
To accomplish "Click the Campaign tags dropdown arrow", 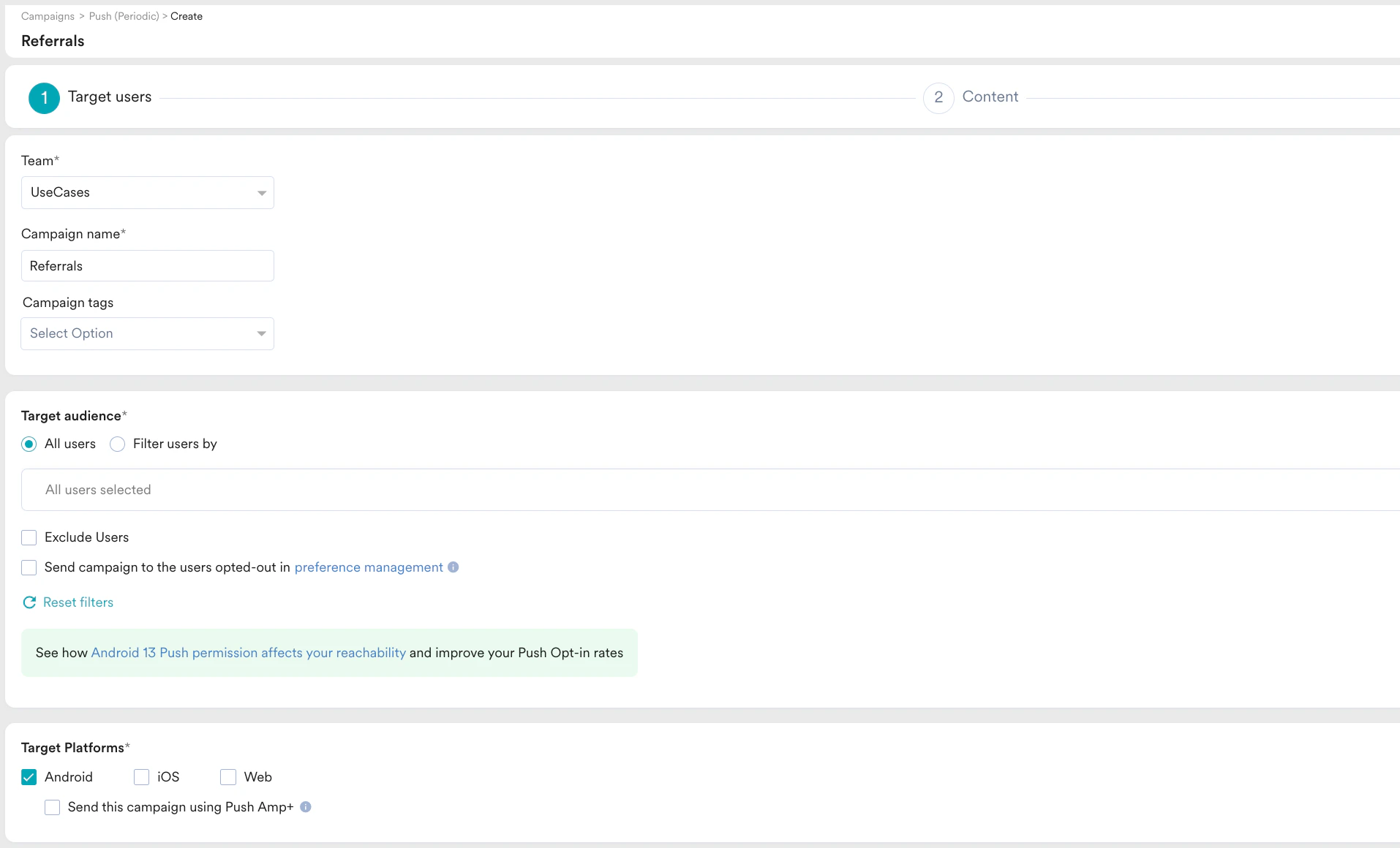I will (x=262, y=333).
